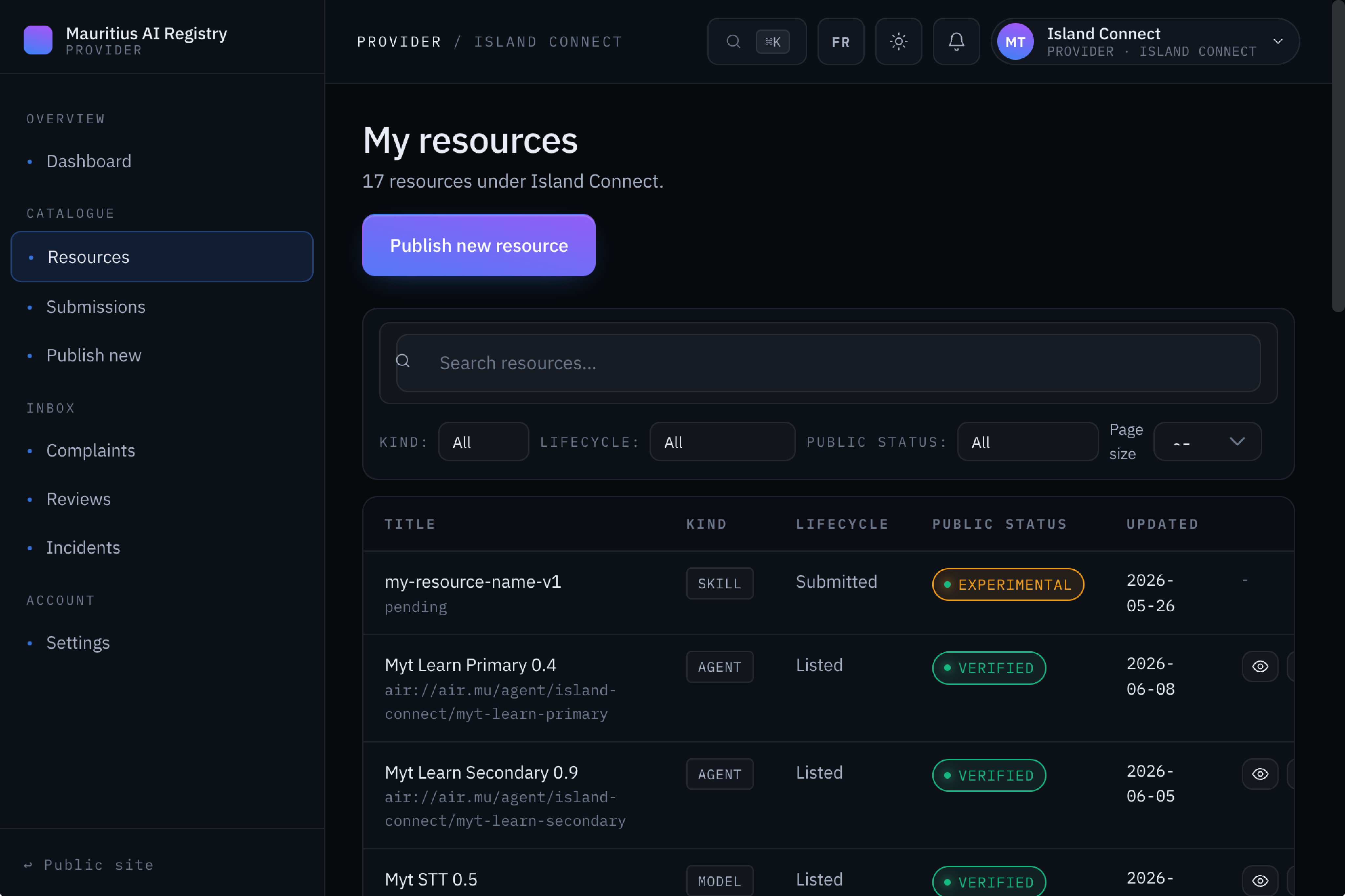Click the MODEL kind badge
This screenshot has width=1345, height=896.
[720, 881]
